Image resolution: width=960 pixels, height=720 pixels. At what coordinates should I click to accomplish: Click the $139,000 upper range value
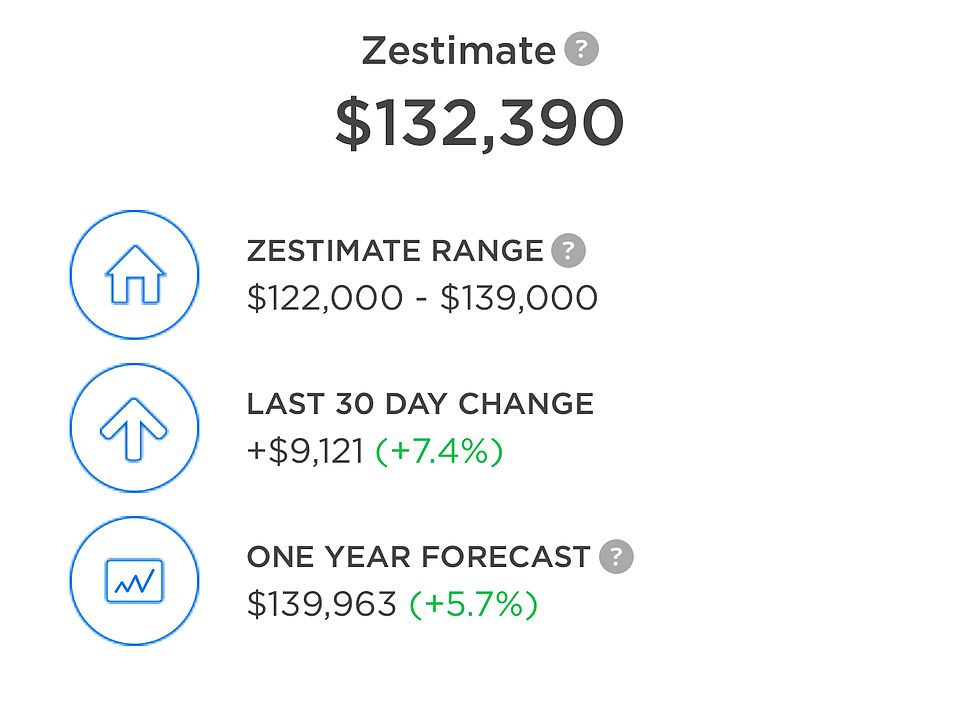pos(519,299)
